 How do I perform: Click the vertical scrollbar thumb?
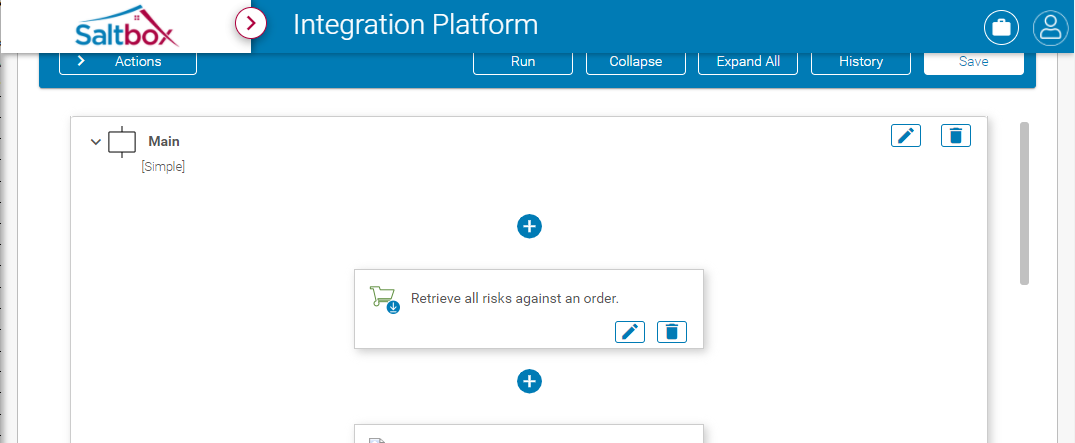tap(1024, 203)
